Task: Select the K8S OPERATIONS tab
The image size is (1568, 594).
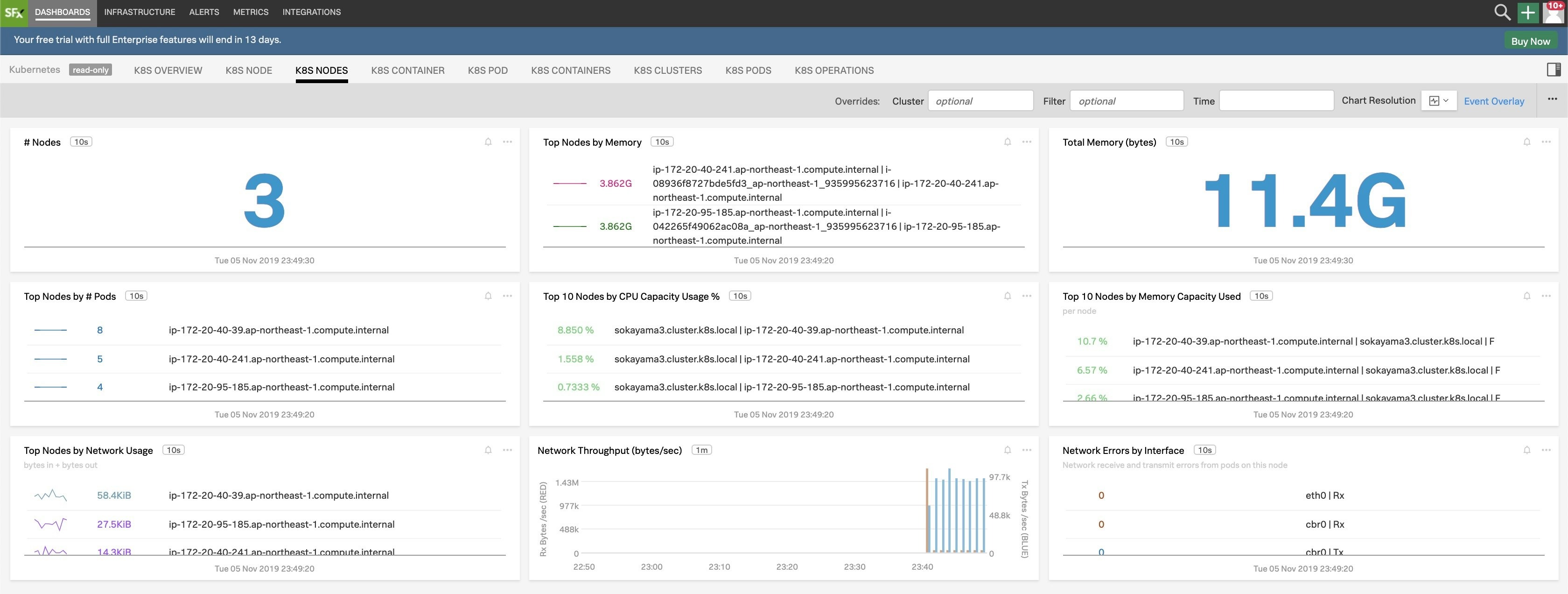Action: click(834, 70)
